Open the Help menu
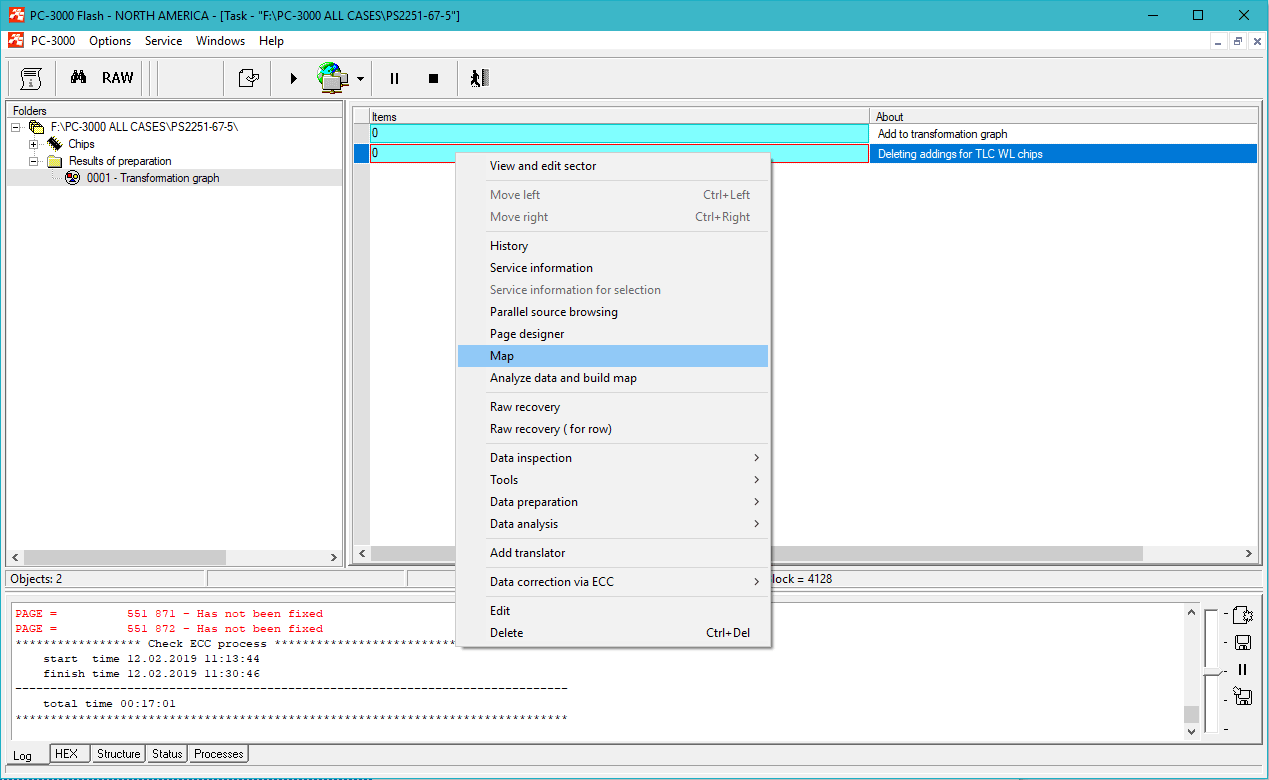Screen dimensions: 1269x780 [x=271, y=41]
